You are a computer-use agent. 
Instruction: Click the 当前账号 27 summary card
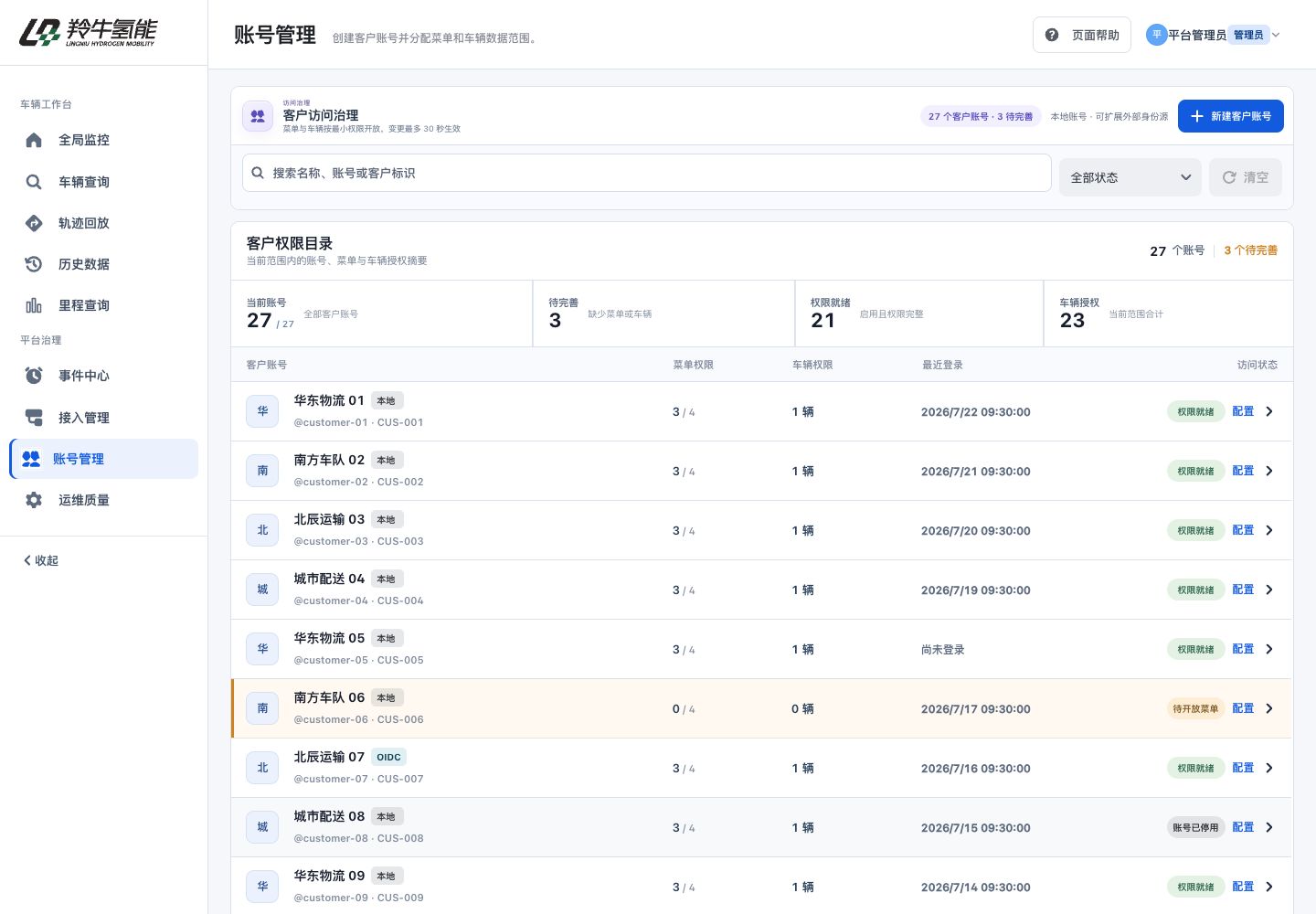(382, 314)
